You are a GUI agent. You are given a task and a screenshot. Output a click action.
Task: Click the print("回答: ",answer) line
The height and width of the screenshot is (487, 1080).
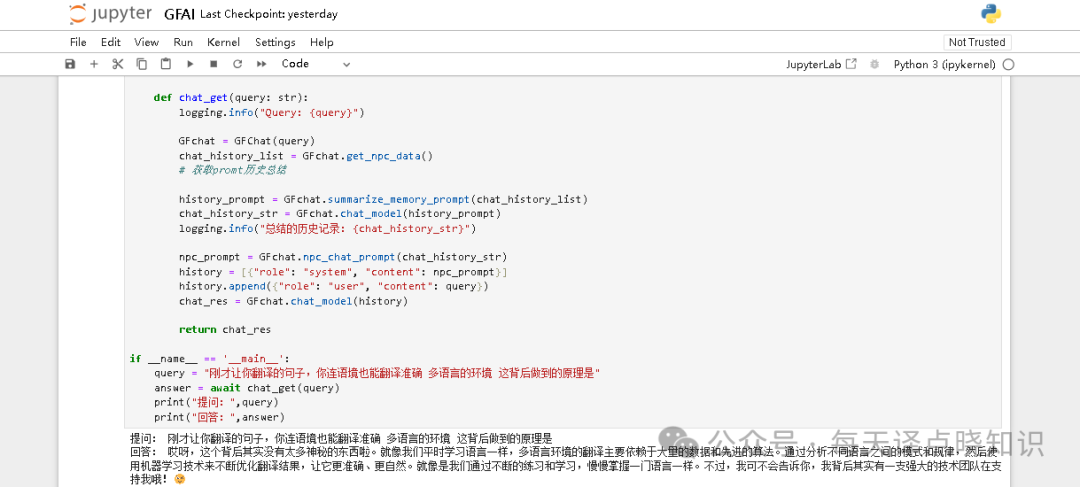[x=219, y=417]
